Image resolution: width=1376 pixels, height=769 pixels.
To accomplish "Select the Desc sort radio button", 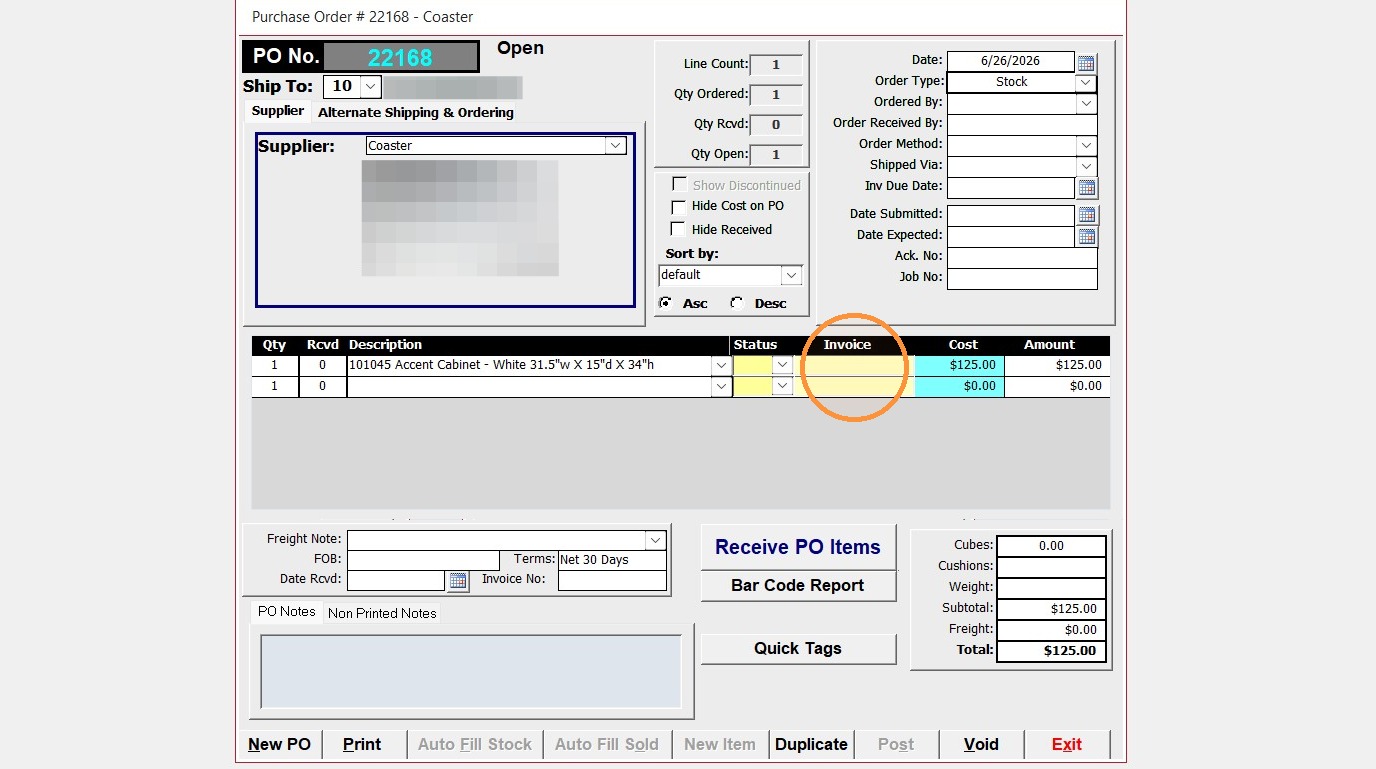I will (x=737, y=303).
